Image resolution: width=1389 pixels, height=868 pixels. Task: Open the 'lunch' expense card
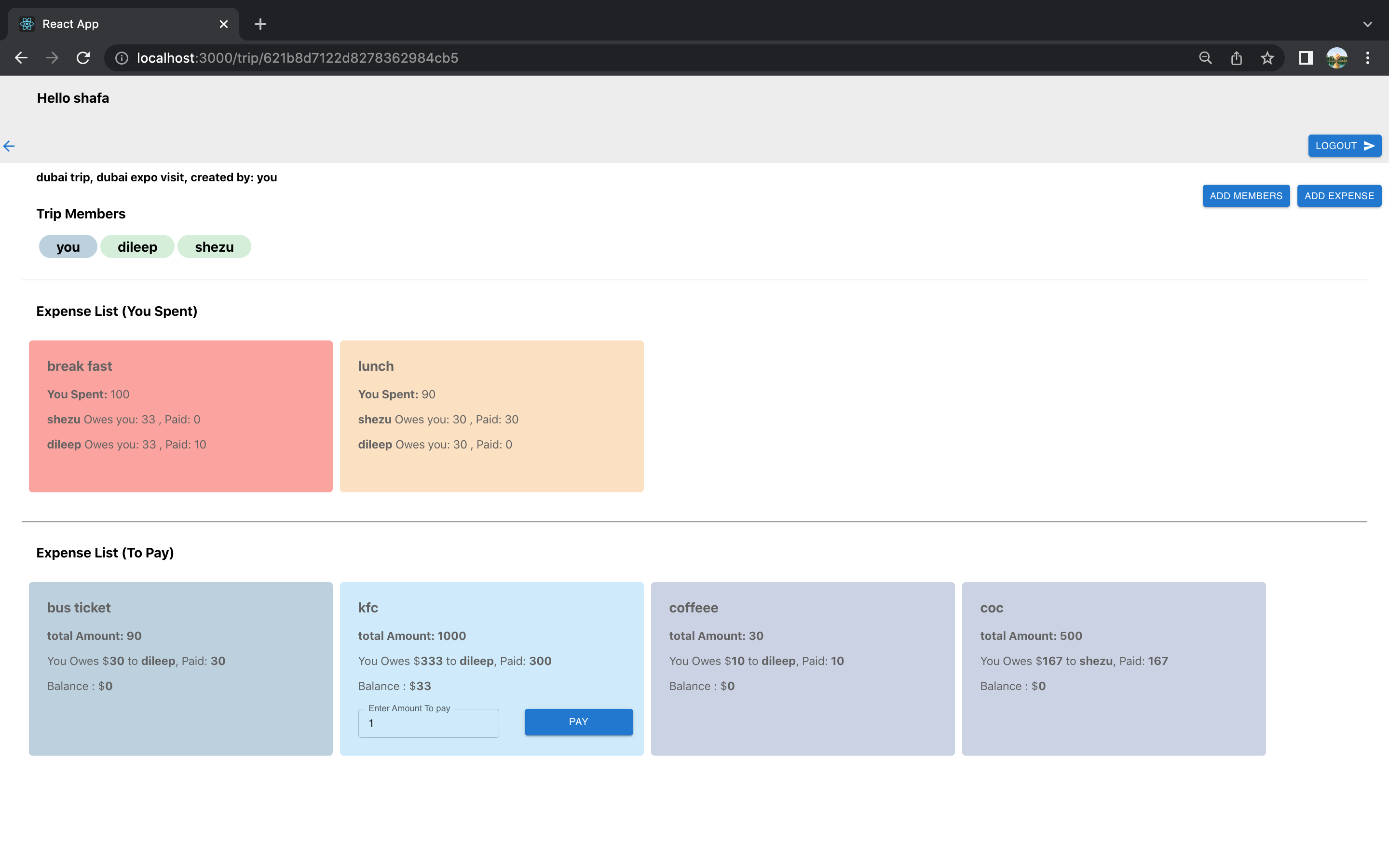click(x=492, y=416)
